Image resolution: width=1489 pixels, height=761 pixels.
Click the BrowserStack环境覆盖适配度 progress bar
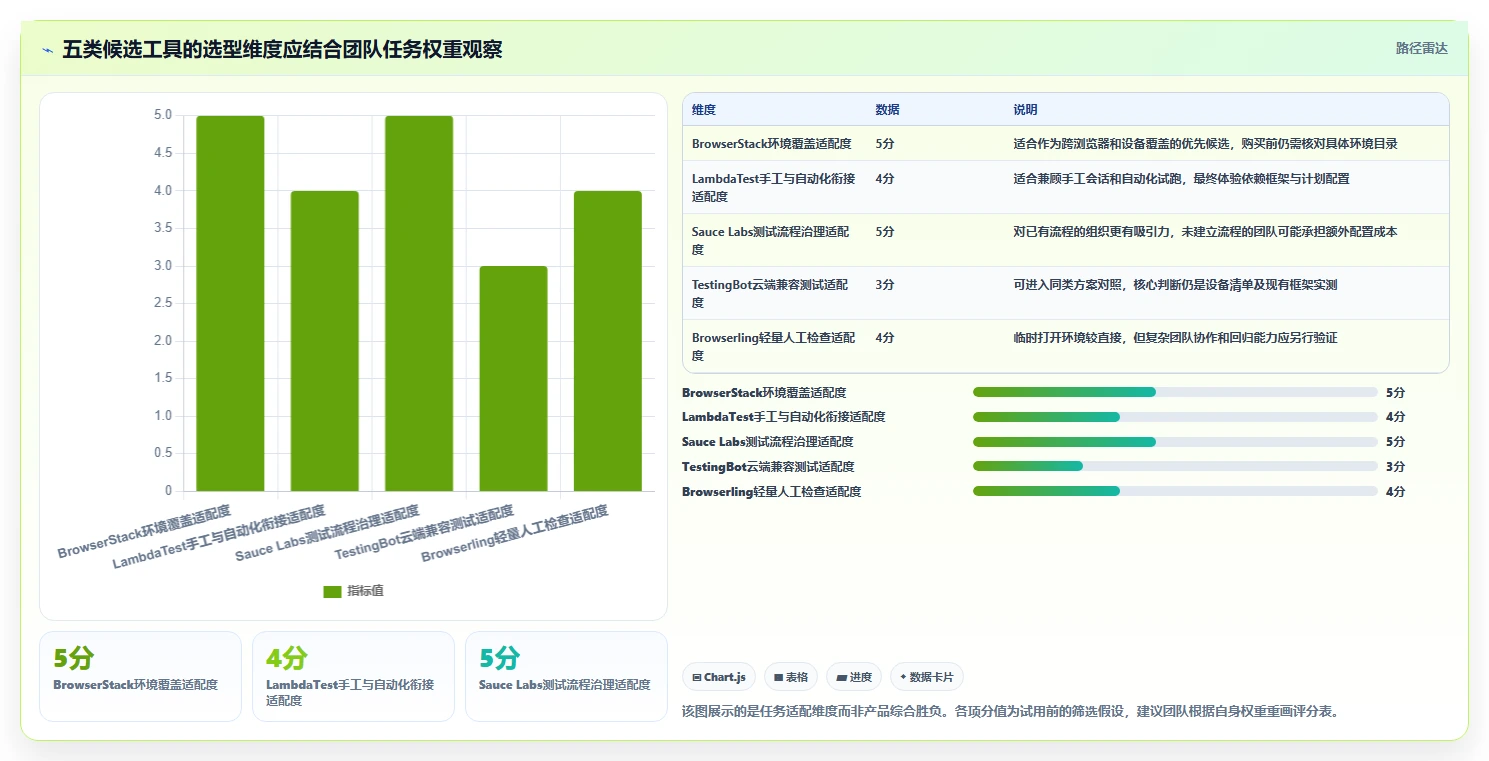1175,392
